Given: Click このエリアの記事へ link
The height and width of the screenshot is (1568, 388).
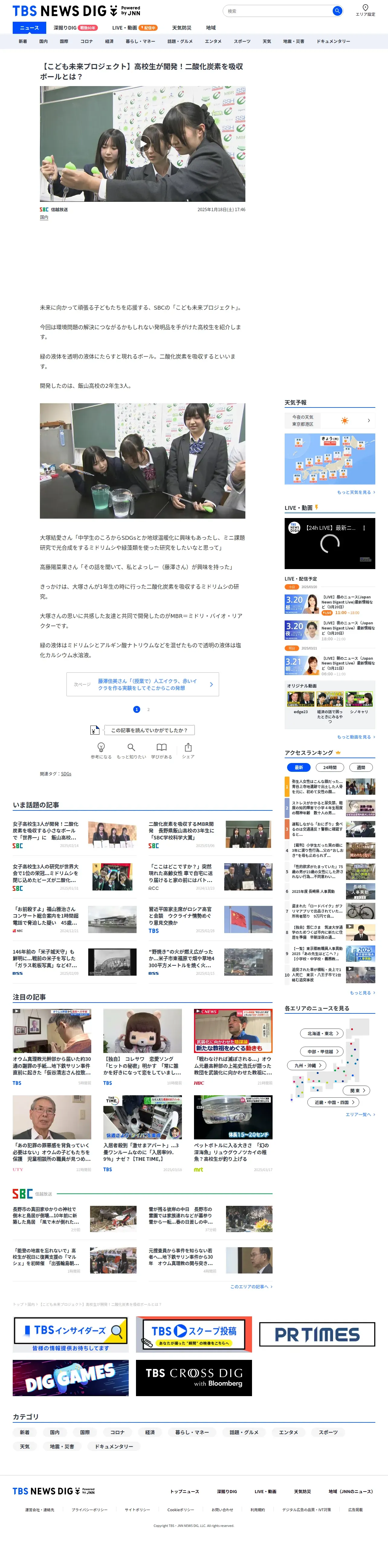Looking at the screenshot, I should (x=251, y=1287).
